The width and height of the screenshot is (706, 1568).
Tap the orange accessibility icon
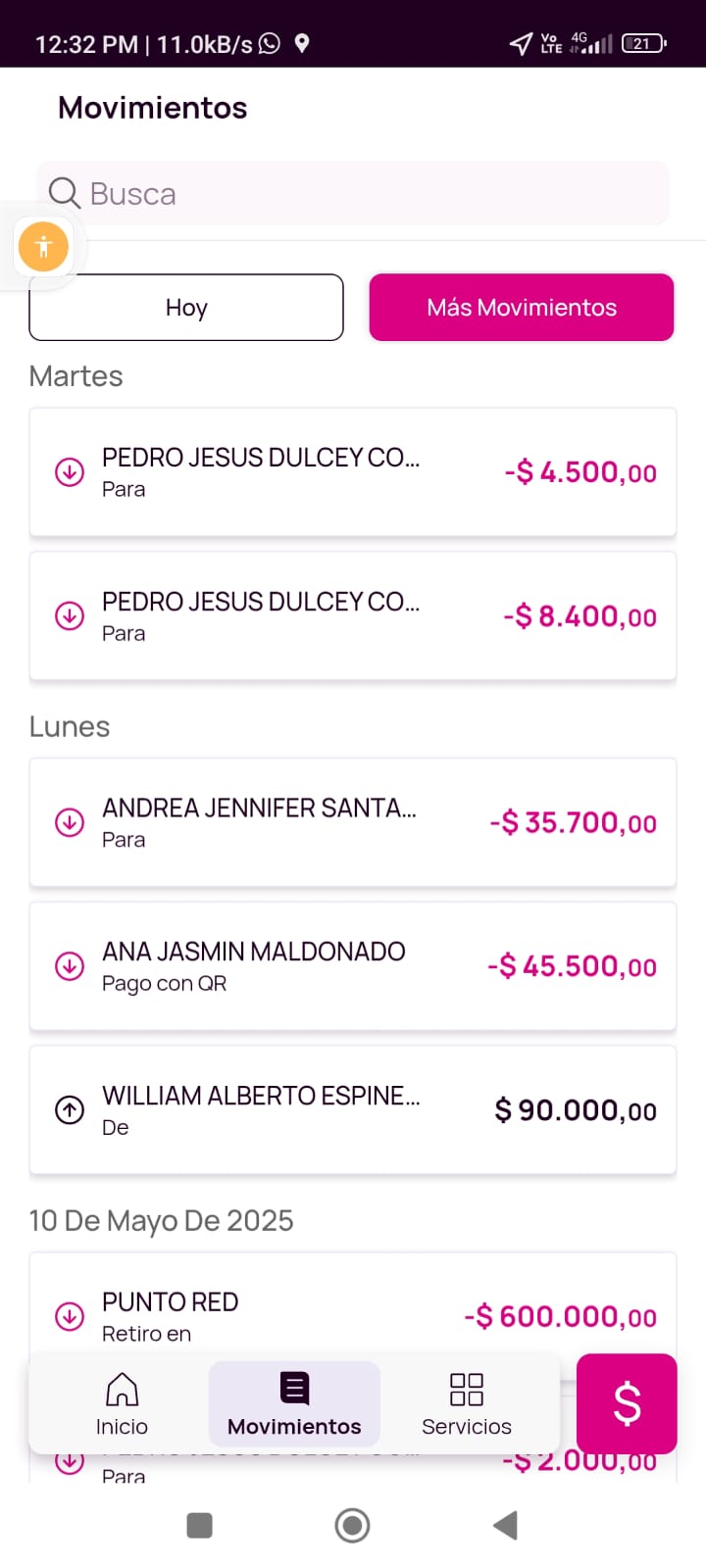coord(43,246)
